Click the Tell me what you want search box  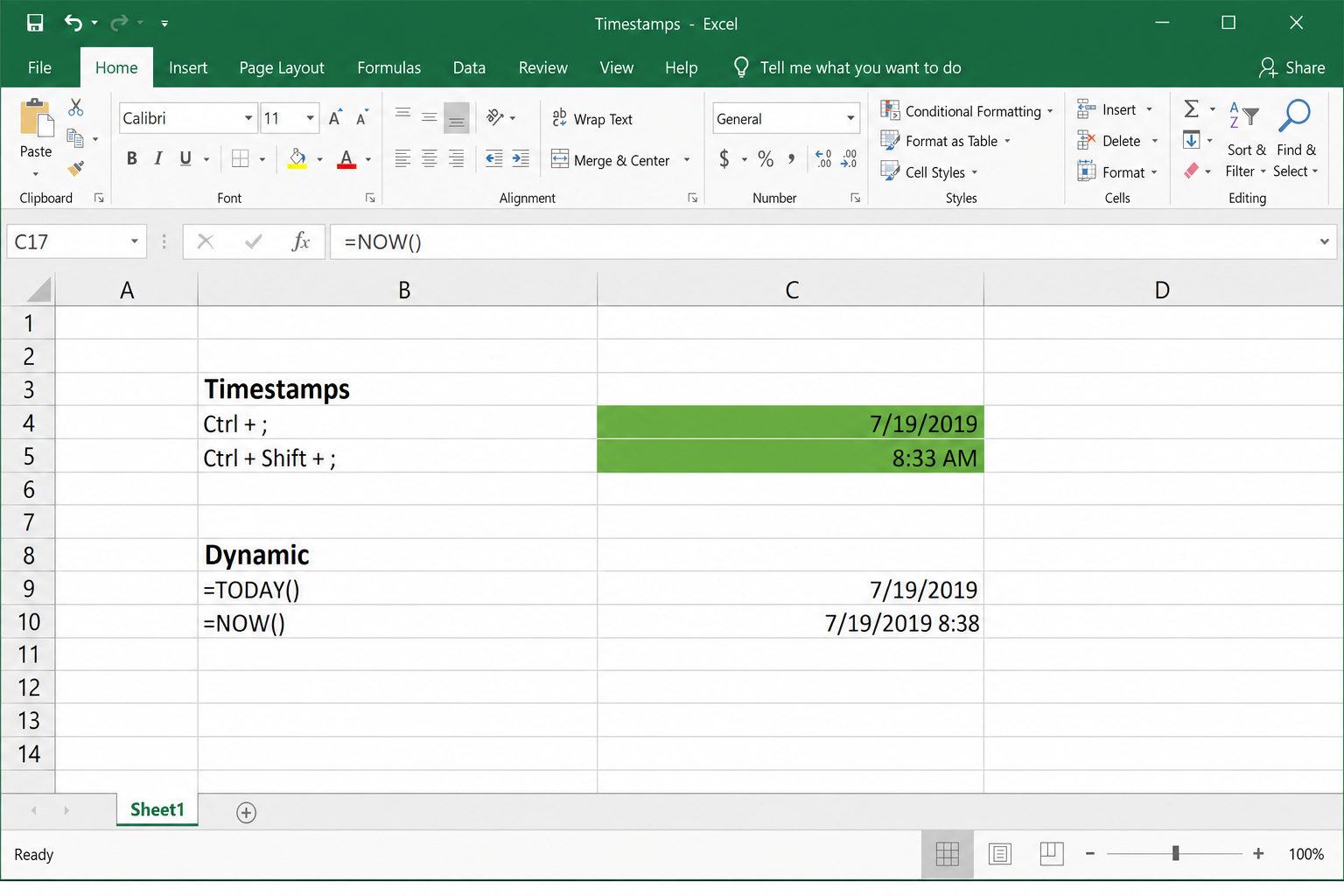847,67
